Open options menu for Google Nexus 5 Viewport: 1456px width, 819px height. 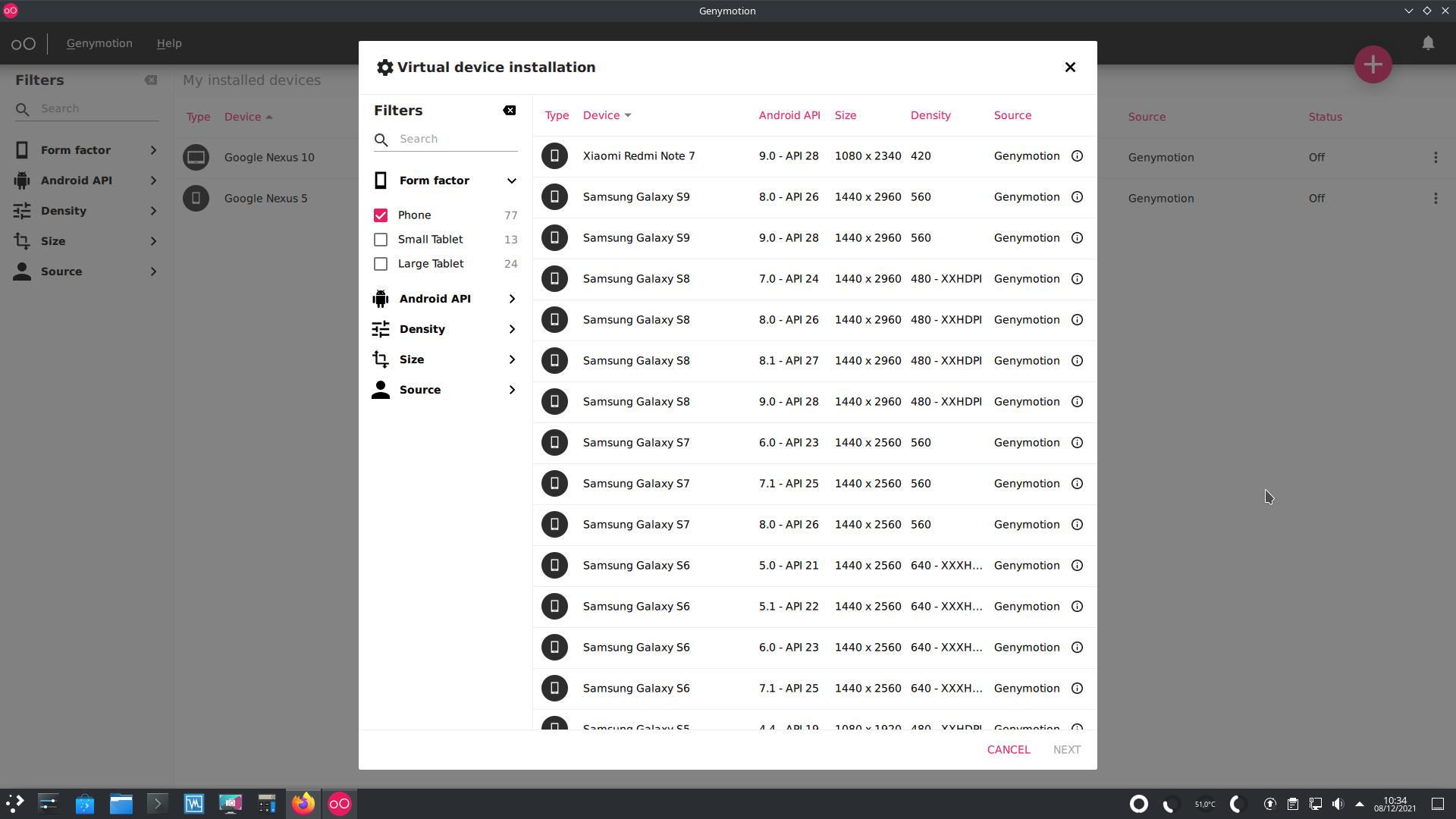tap(1436, 199)
